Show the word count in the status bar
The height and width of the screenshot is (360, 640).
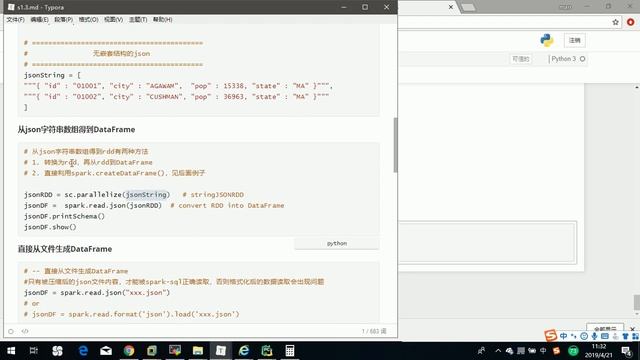point(373,331)
